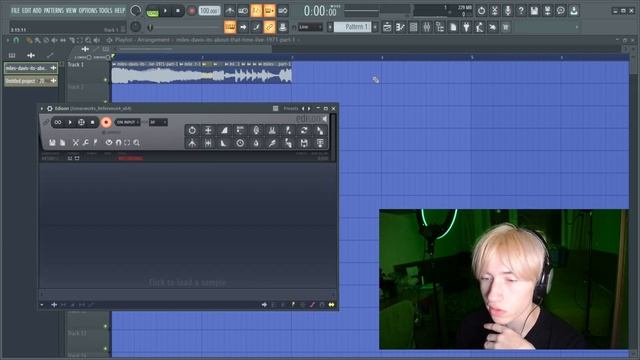Open the EDIT menu
Screen dimensions: 640x360
pos(26,10)
